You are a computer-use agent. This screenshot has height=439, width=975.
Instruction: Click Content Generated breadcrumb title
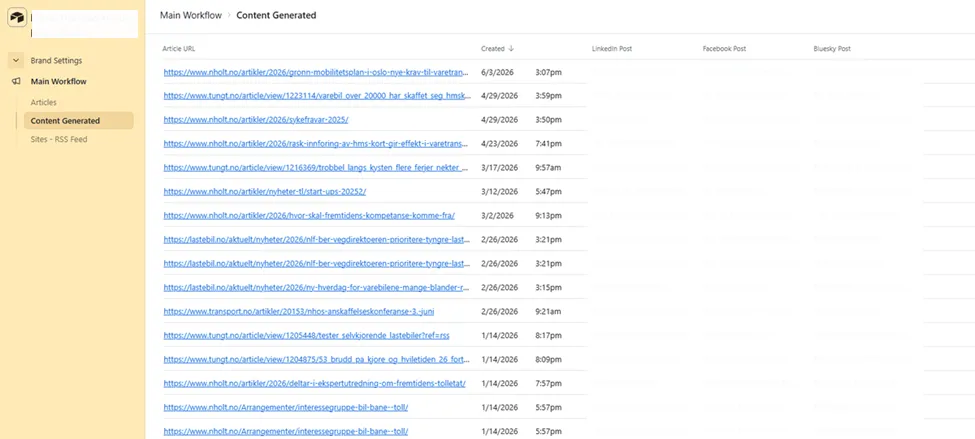[x=276, y=16]
